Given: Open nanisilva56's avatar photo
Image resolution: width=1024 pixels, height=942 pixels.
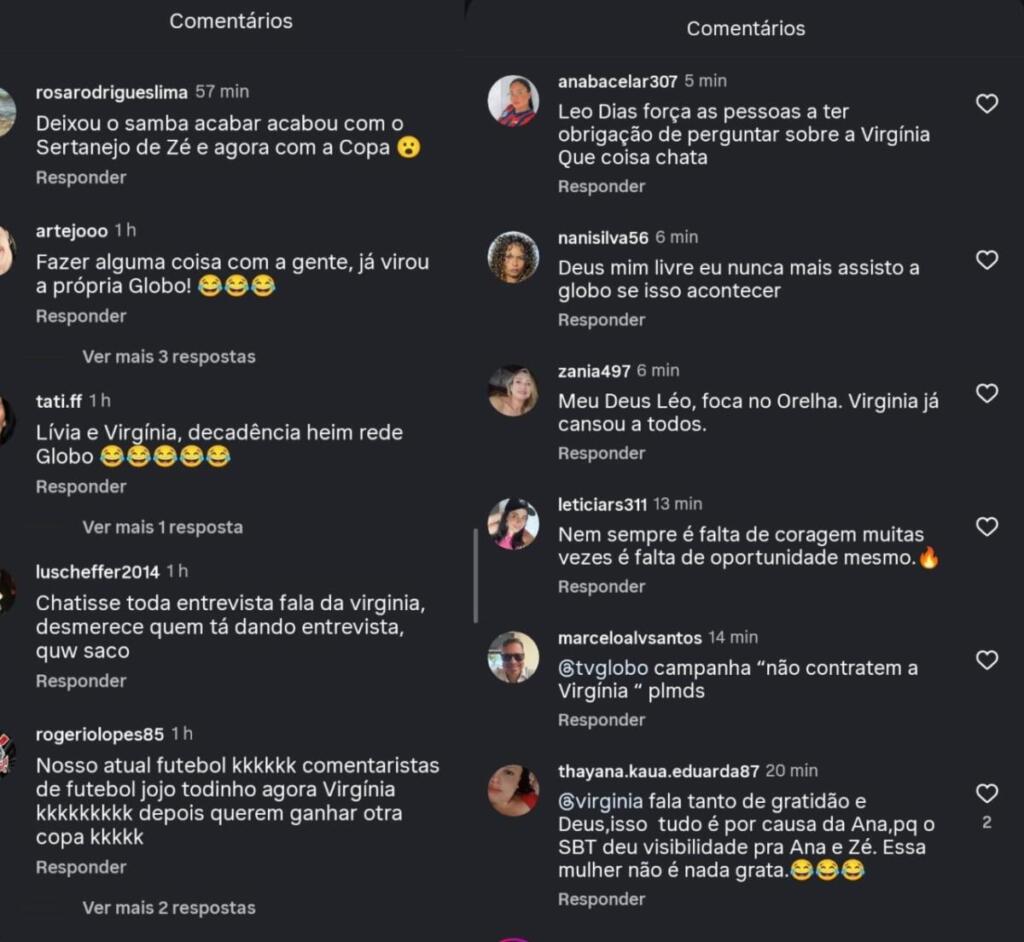Looking at the screenshot, I should [x=513, y=257].
